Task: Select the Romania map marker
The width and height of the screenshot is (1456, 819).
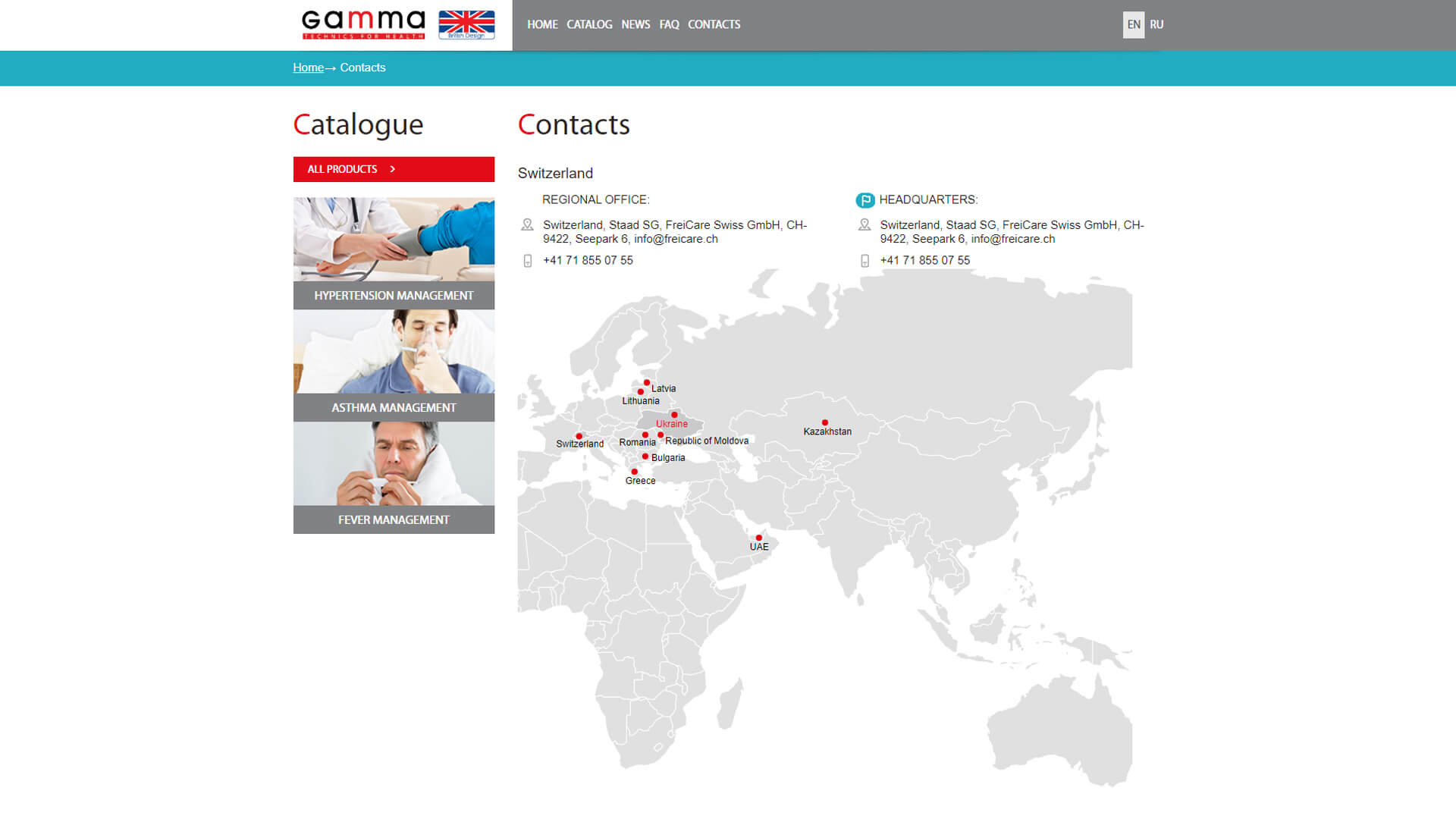Action: (645, 435)
